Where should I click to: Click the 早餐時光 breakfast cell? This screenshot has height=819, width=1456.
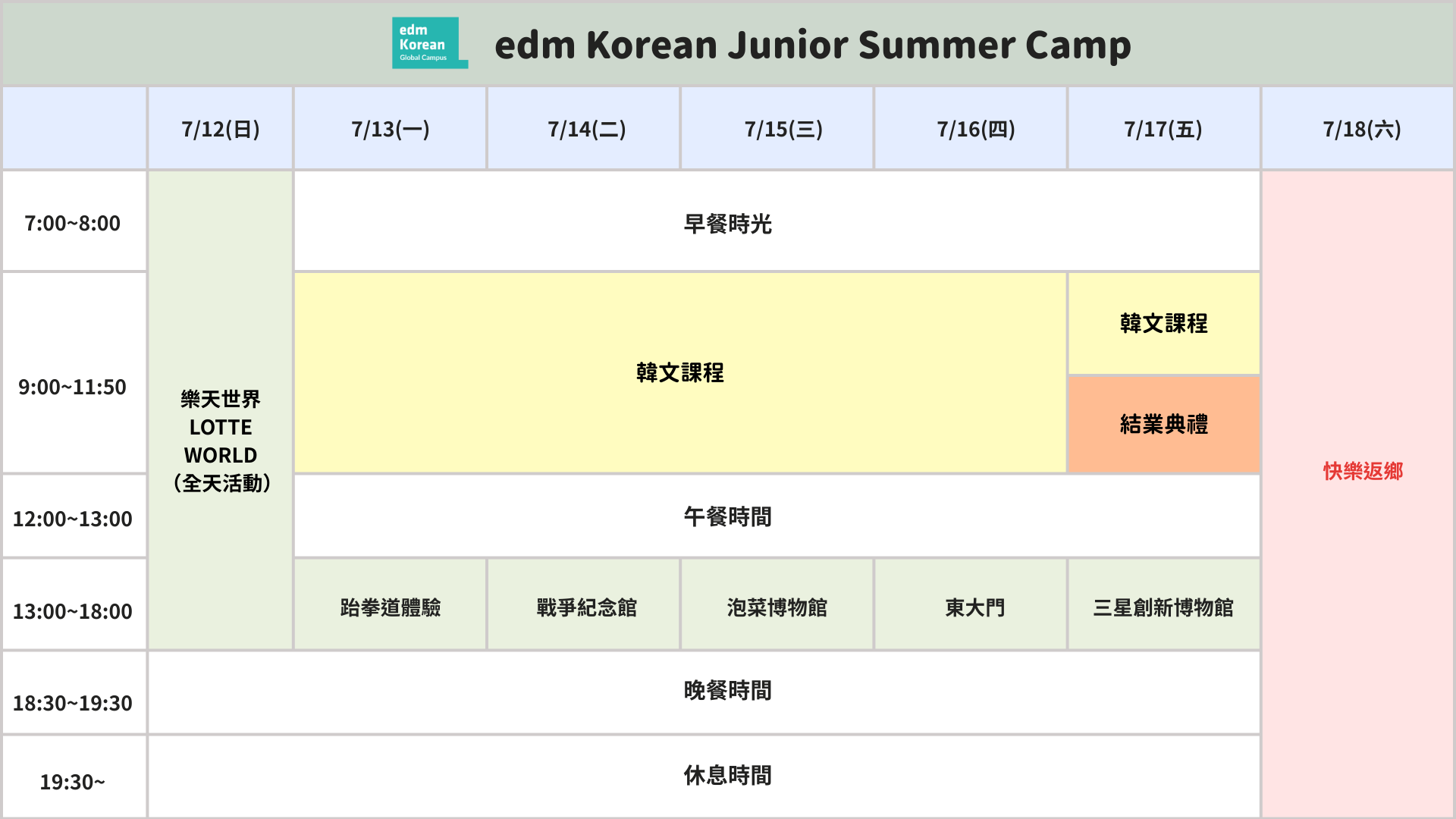pyautogui.click(x=727, y=224)
